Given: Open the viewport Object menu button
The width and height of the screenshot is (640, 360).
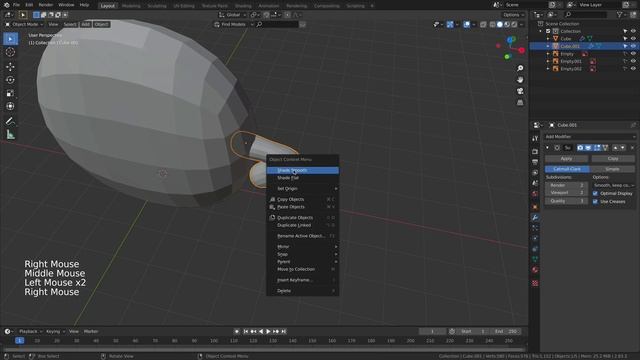Looking at the screenshot, I should 101,24.
